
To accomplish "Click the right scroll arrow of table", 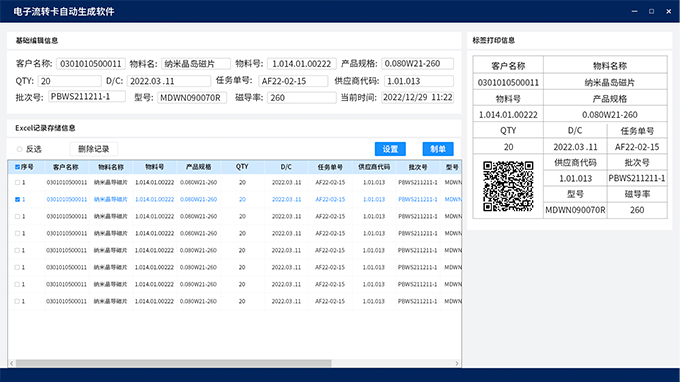I will click(x=457, y=363).
